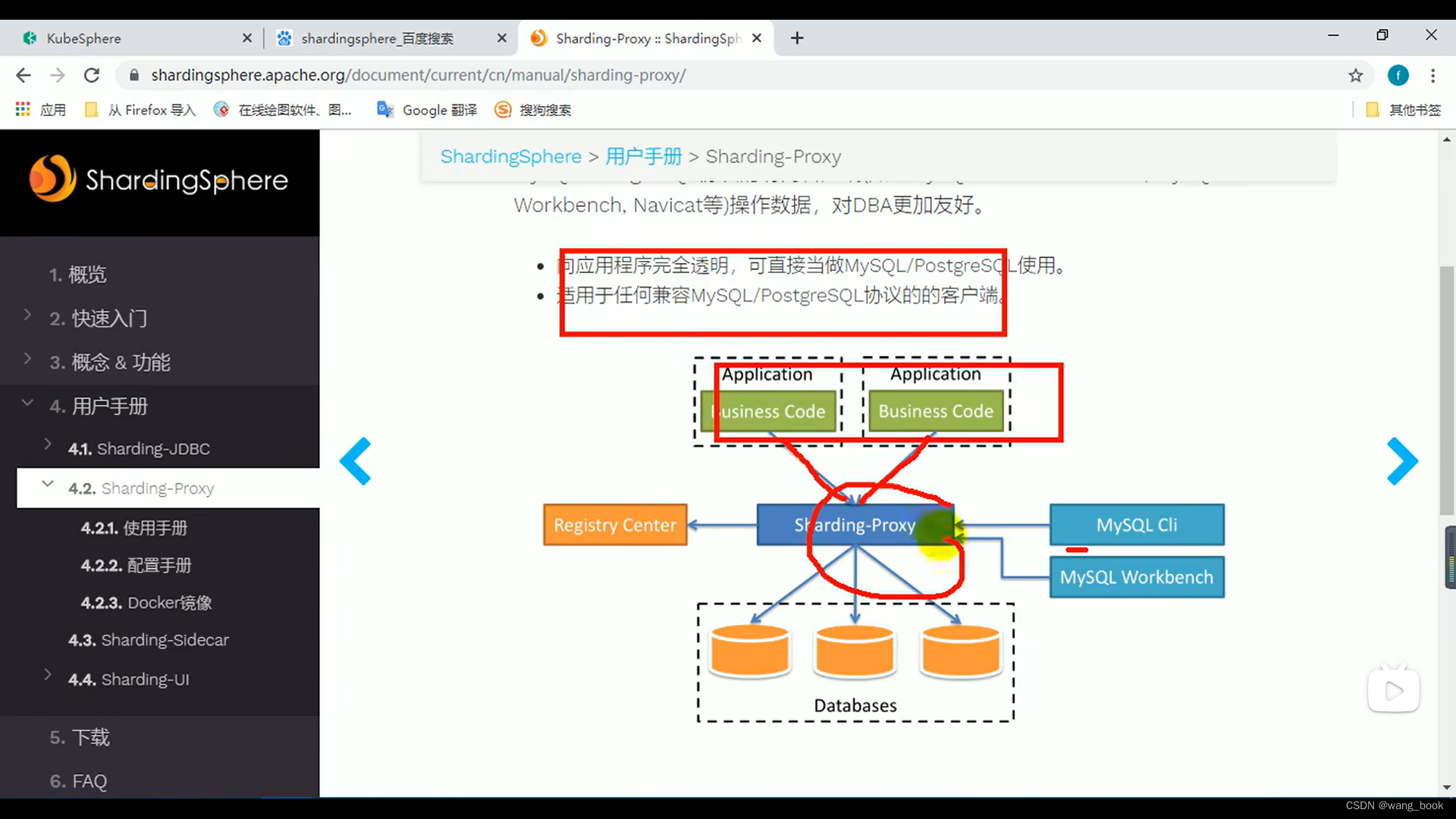Open the 搜狗搜索 bookmark
Screen dimensions: 1456x819
point(533,110)
